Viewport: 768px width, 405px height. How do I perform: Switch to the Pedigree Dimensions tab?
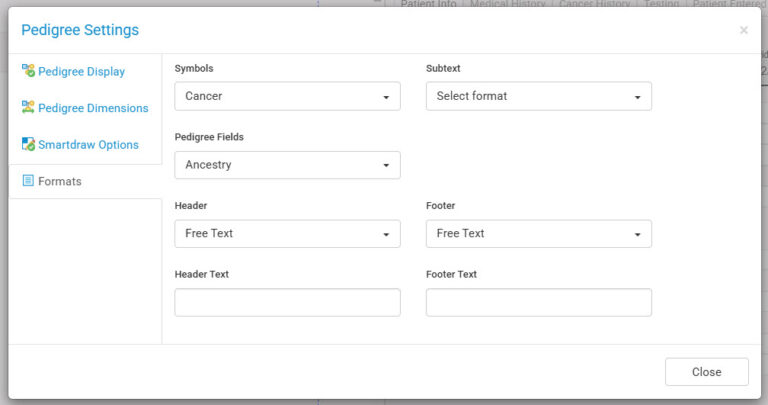[x=93, y=108]
